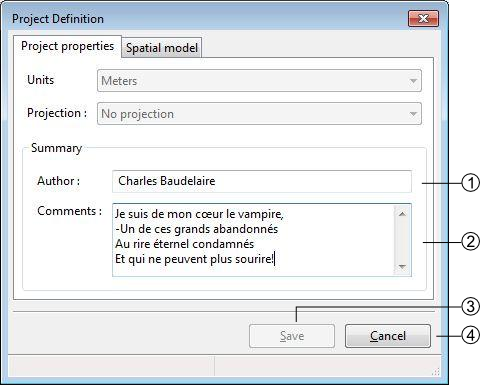Image resolution: width=480 pixels, height=385 pixels.
Task: Click the line 'Au rire éternel condamnés'
Action: coord(184,244)
